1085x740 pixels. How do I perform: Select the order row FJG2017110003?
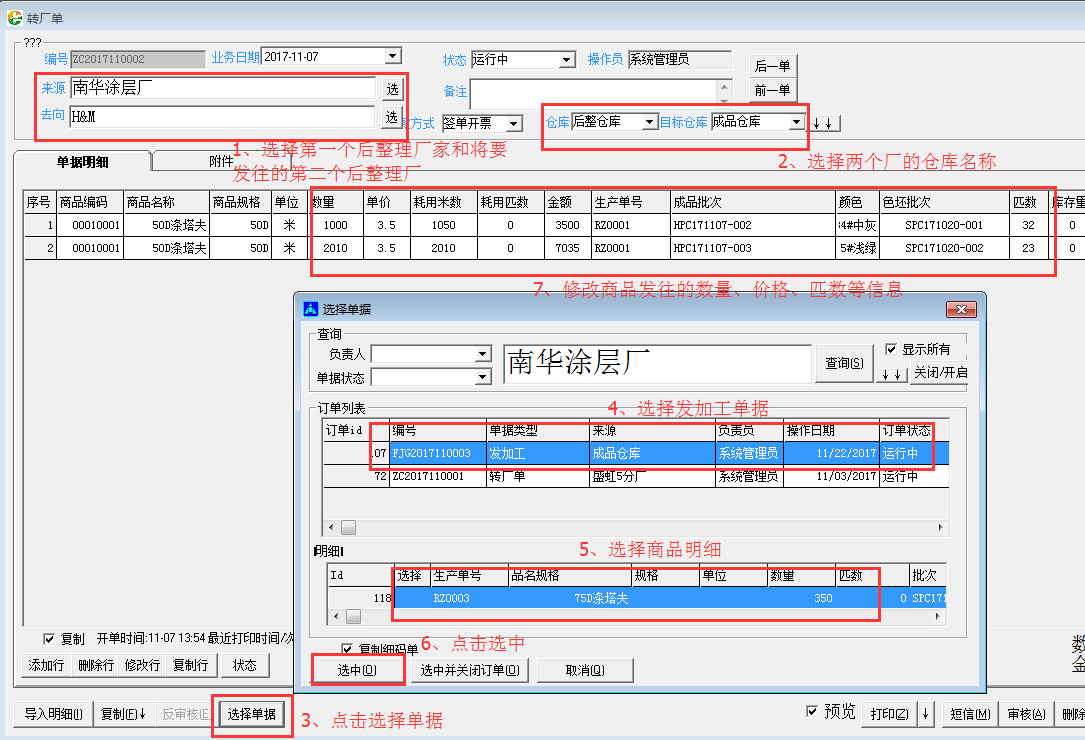(636, 453)
